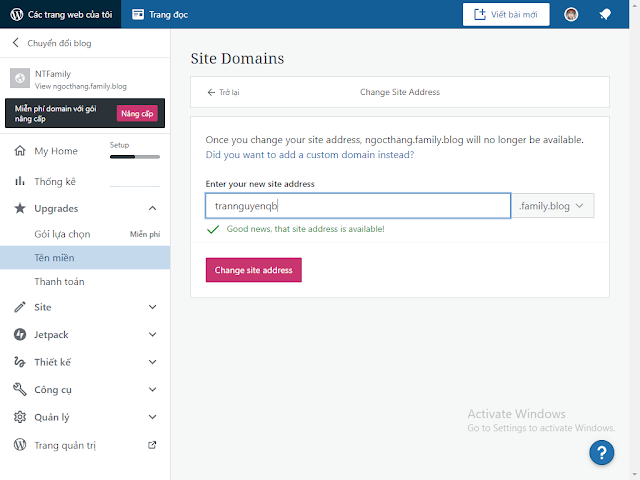Image resolution: width=640 pixels, height=480 pixels.
Task: Open the Các trang web của tôi menu
Action: point(61,14)
